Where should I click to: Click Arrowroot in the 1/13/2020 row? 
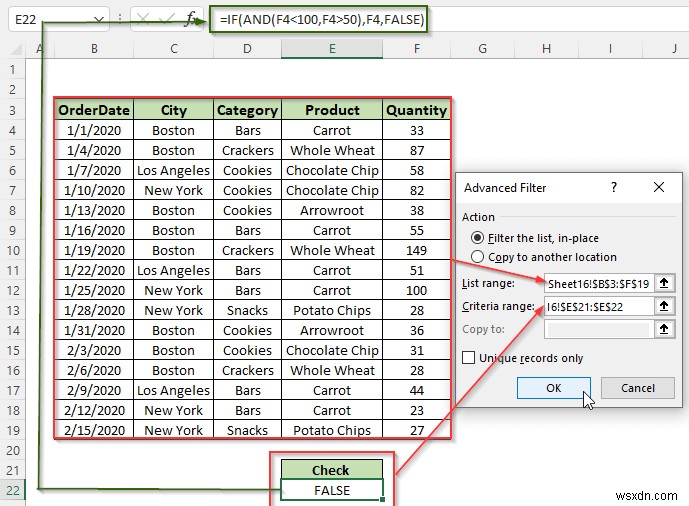[x=332, y=210]
